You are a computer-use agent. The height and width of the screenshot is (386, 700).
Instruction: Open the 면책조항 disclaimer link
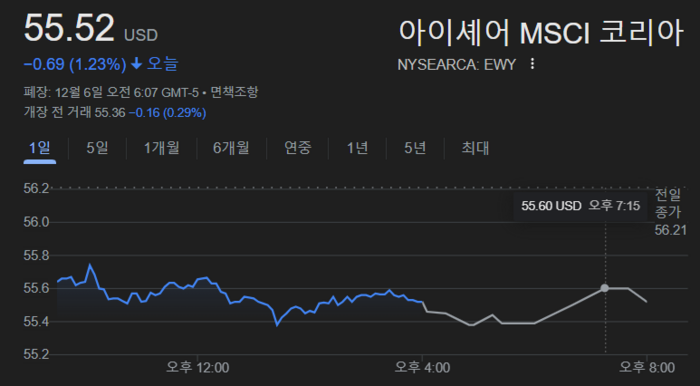click(234, 93)
